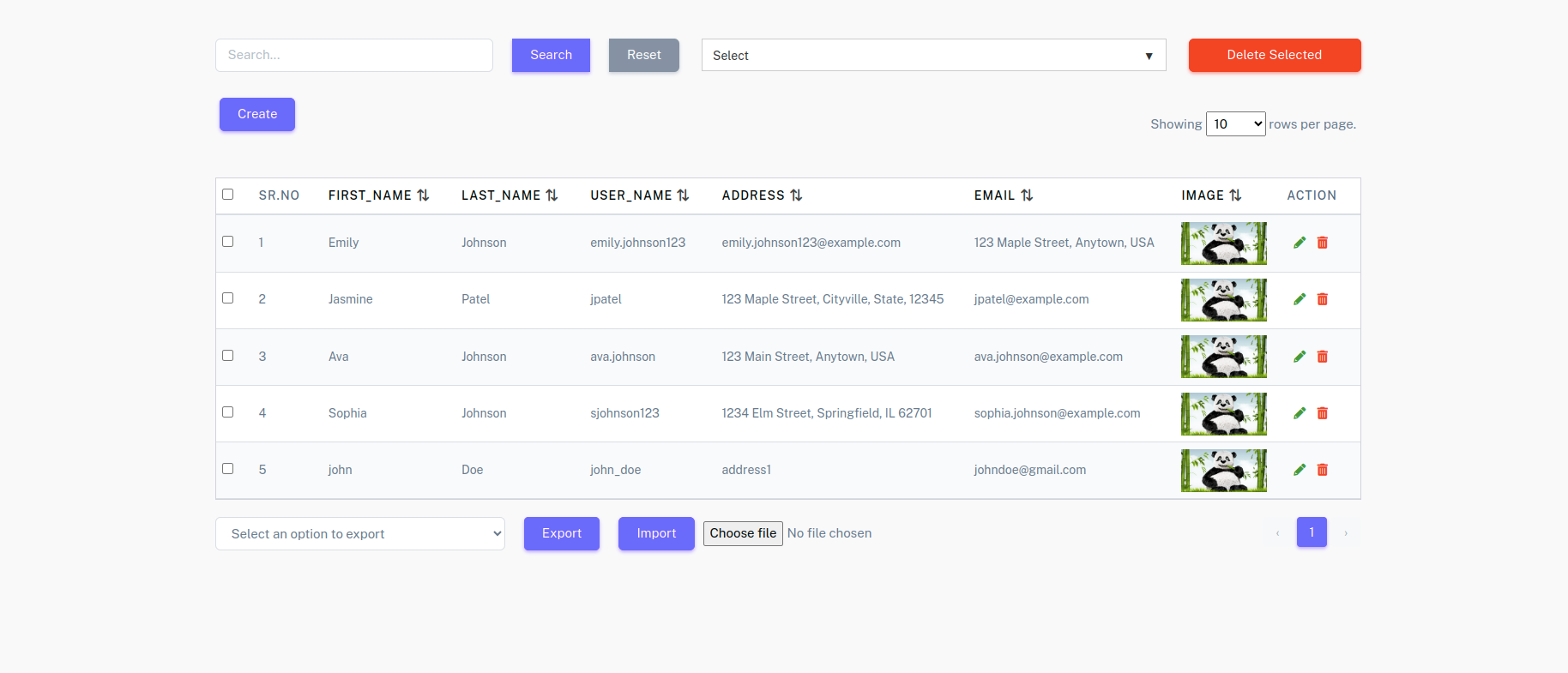The image size is (1568, 673).
Task: Open Emily's panda image thumbnail
Action: [1223, 243]
